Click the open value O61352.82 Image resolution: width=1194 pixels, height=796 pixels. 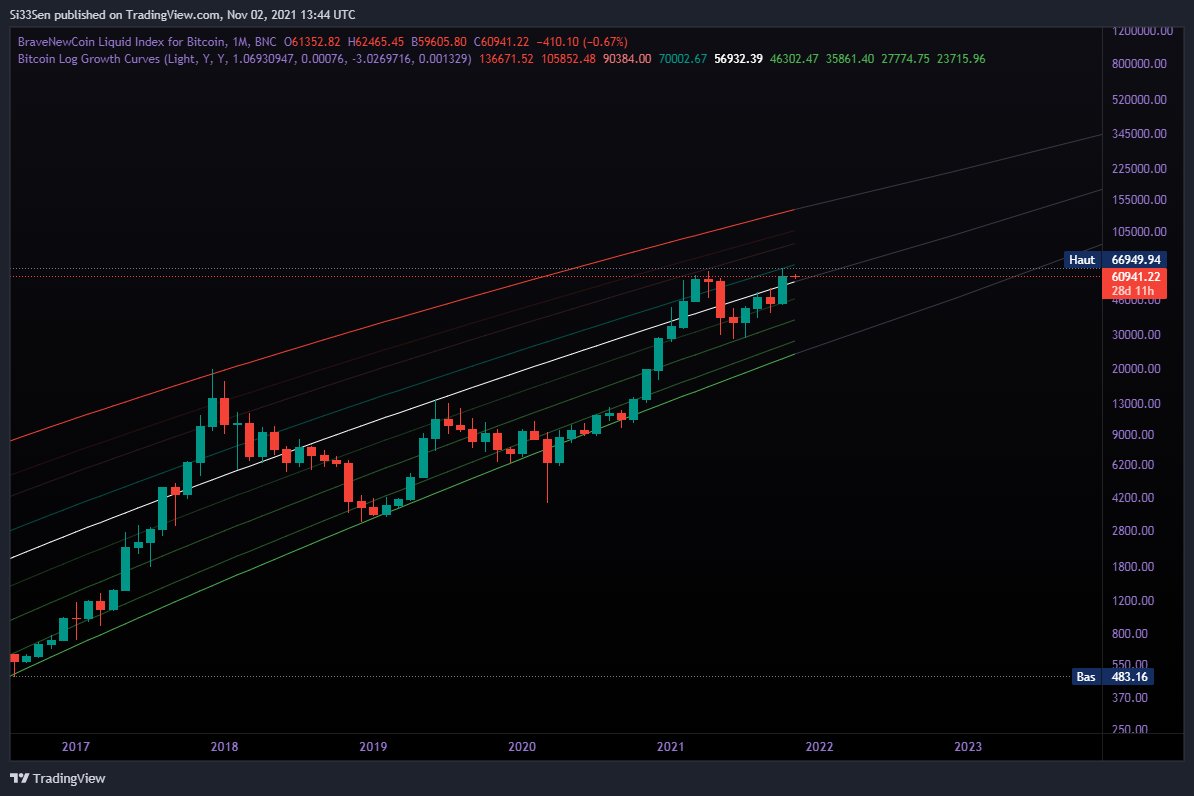click(312, 42)
